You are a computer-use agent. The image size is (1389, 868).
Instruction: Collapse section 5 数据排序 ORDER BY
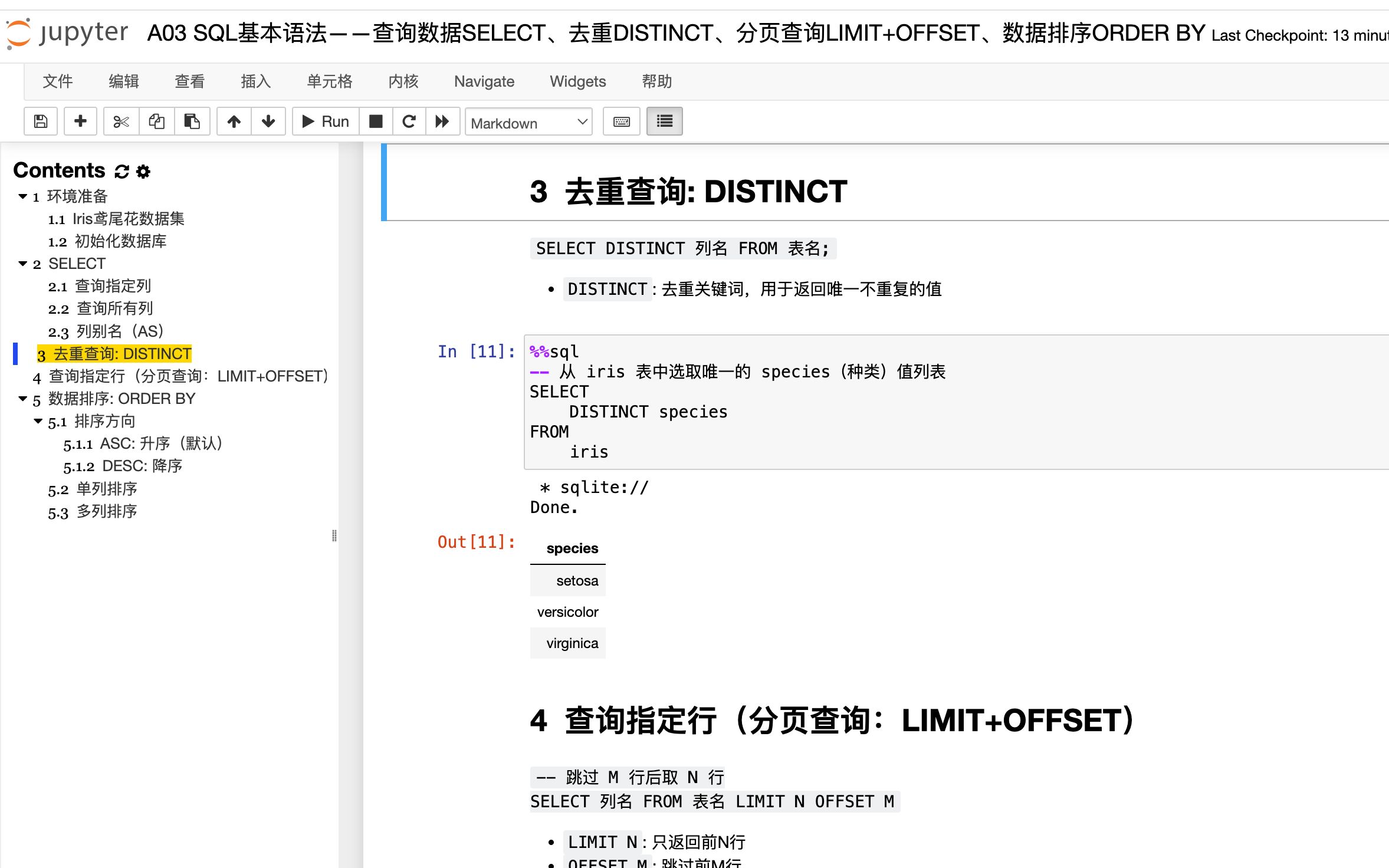click(22, 400)
